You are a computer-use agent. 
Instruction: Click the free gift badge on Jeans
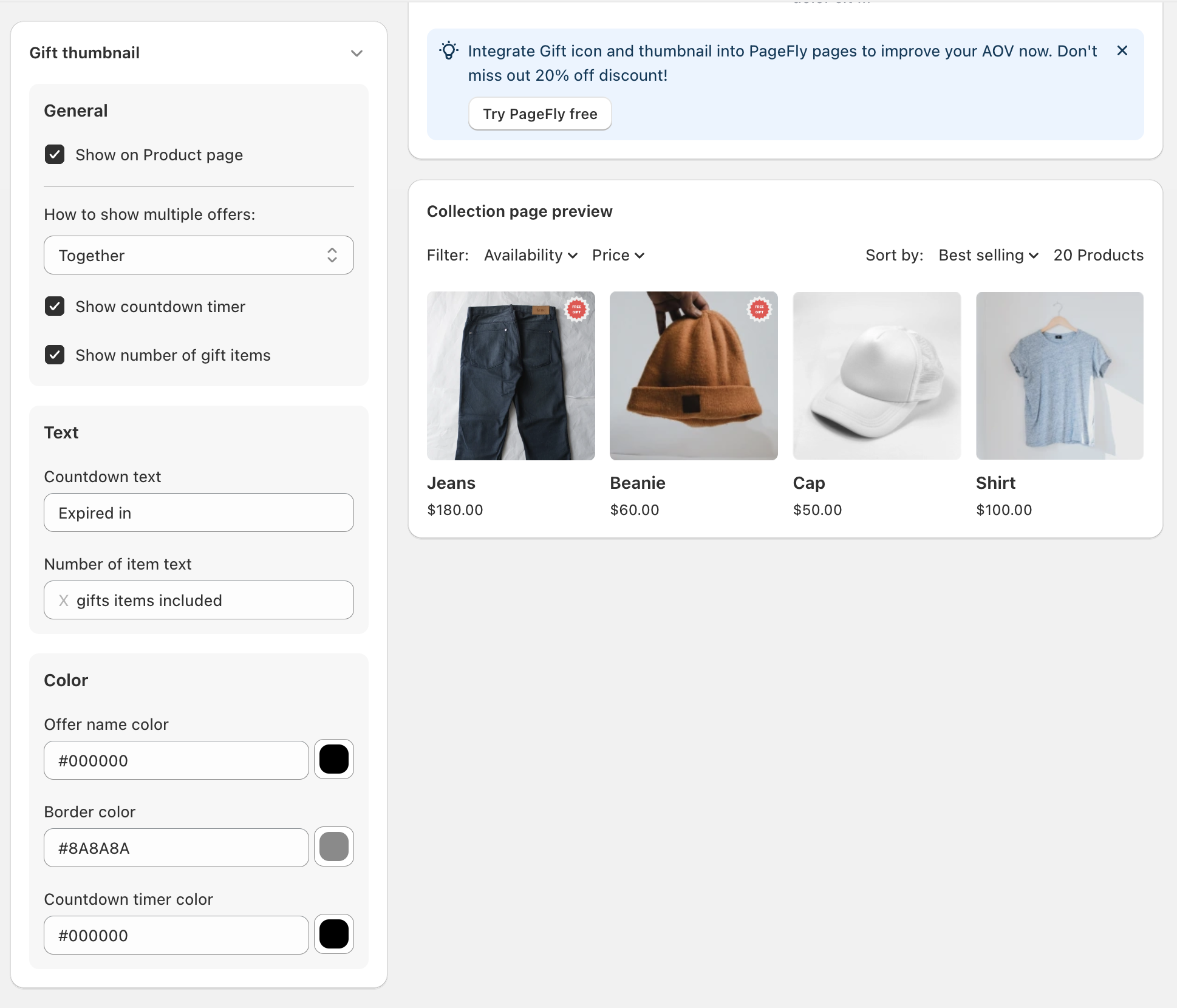[576, 310]
